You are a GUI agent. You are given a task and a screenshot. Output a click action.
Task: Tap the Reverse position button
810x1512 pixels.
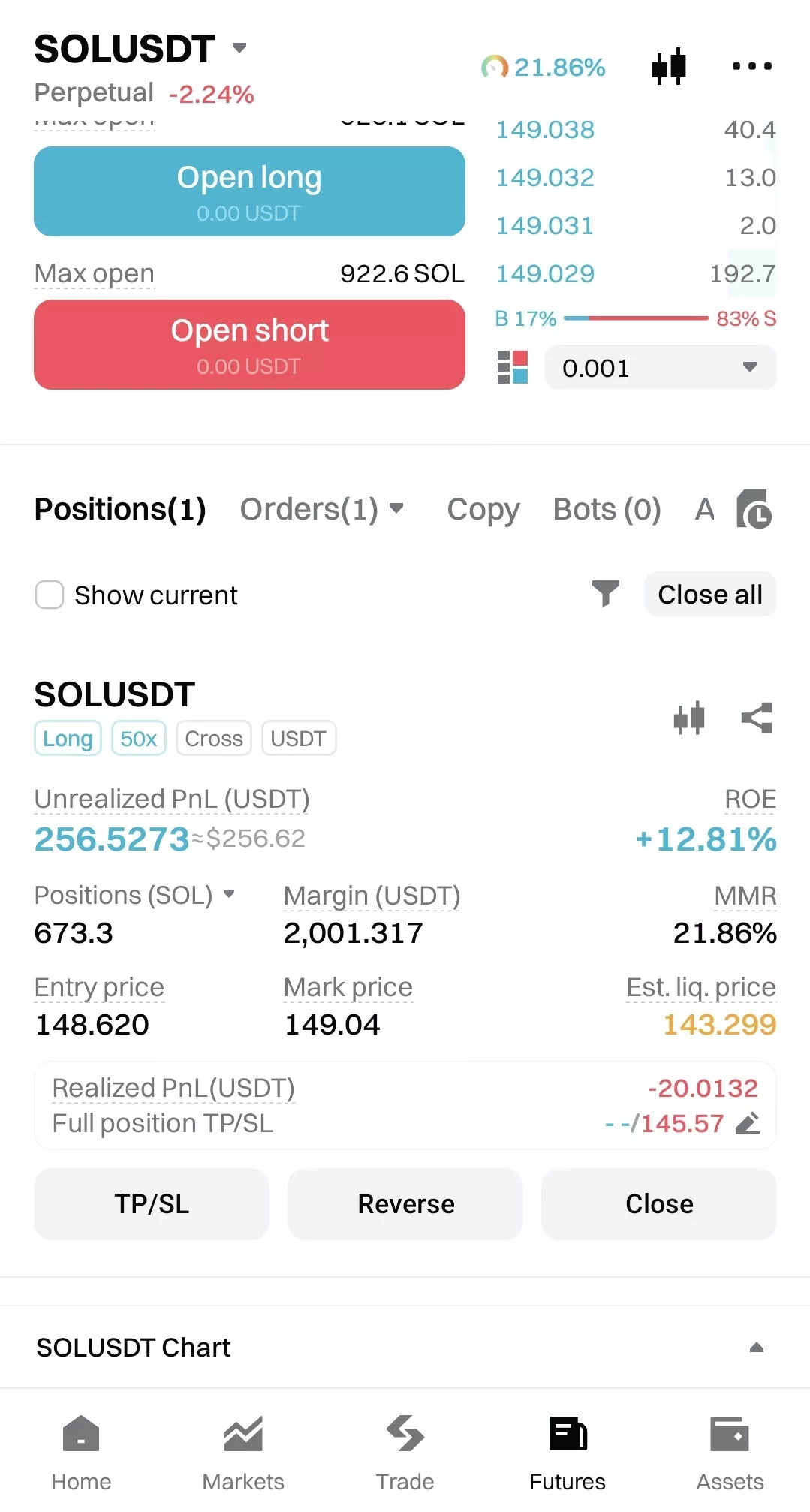(405, 1203)
